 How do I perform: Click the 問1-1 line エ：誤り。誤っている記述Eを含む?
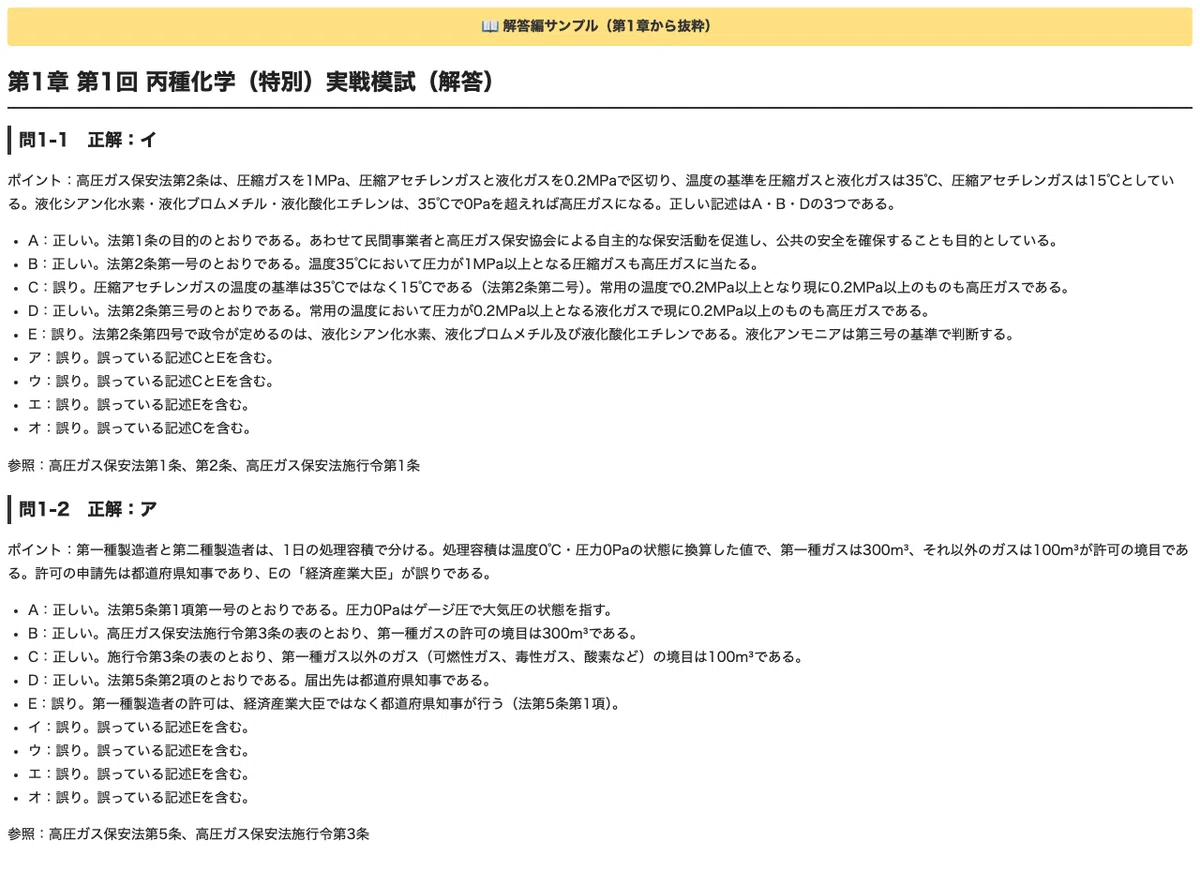pyautogui.click(x=139, y=405)
